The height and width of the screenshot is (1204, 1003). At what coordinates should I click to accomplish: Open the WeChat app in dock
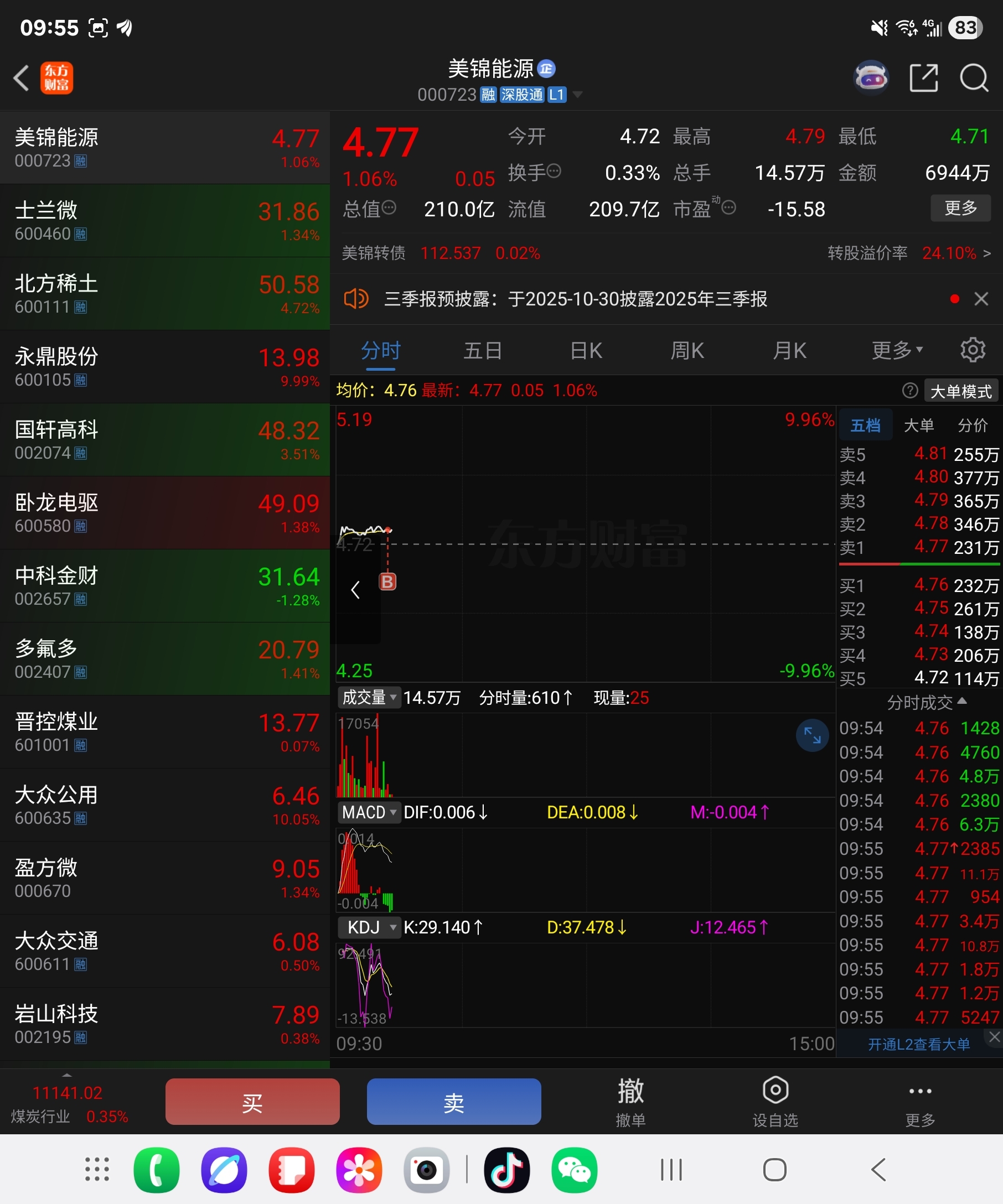click(575, 1170)
